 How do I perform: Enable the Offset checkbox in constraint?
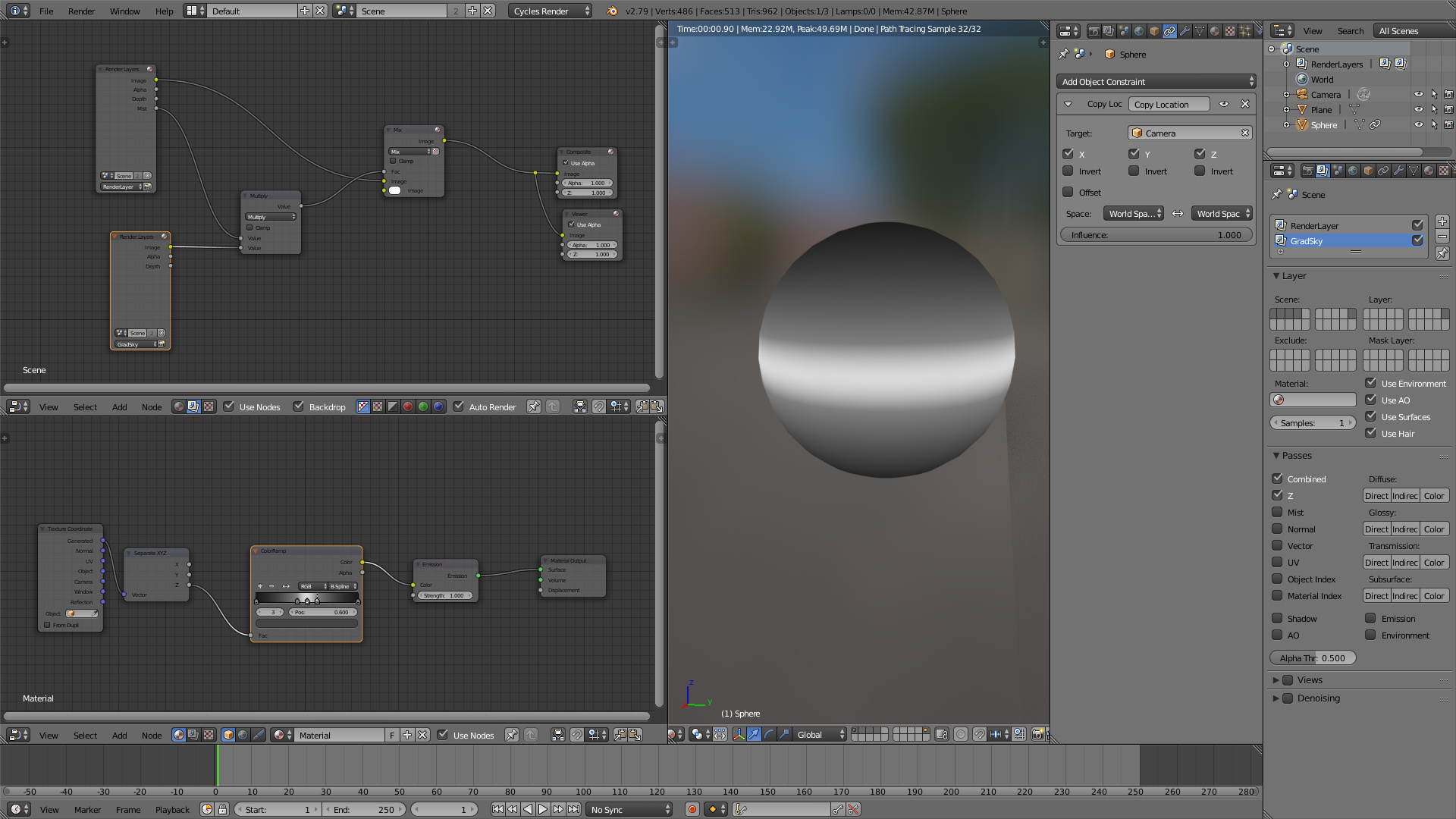point(1068,192)
